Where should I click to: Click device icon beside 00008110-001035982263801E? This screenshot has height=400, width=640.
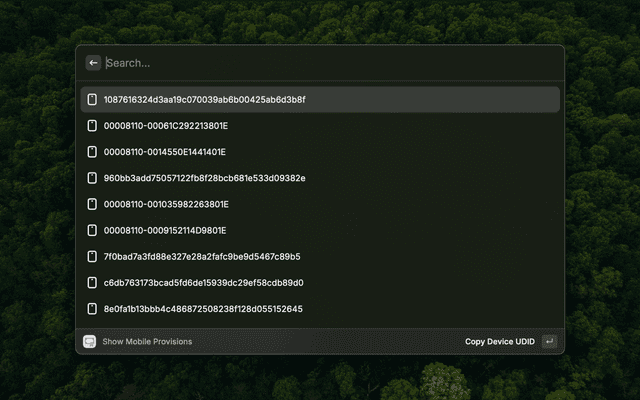[92, 204]
